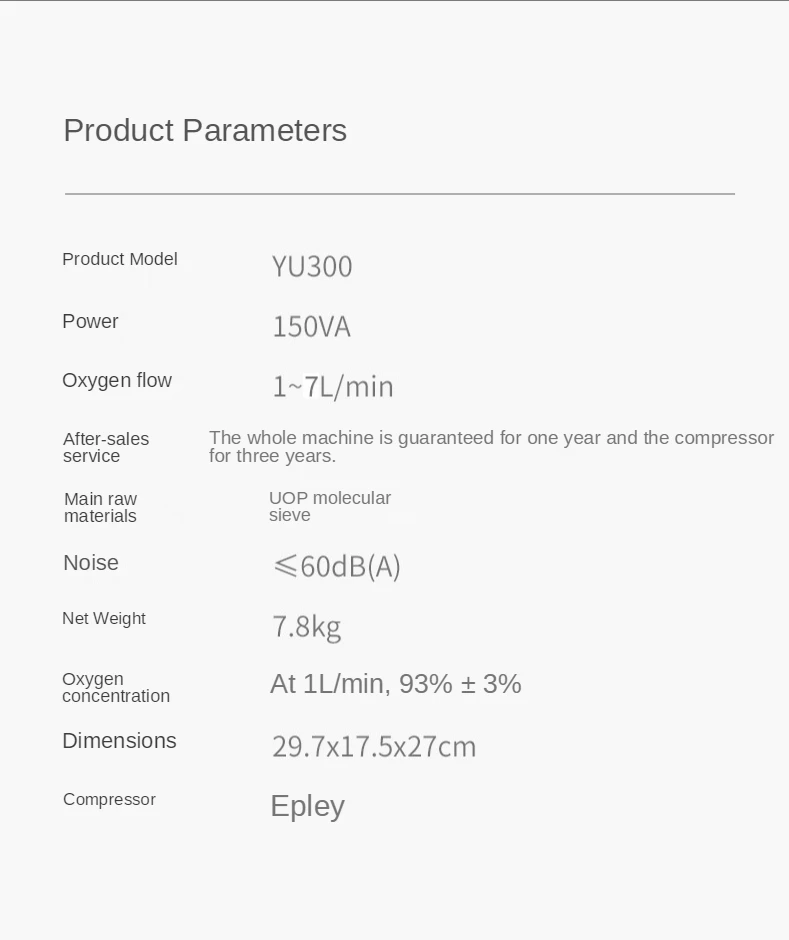Click the Product Model label

(x=120, y=259)
